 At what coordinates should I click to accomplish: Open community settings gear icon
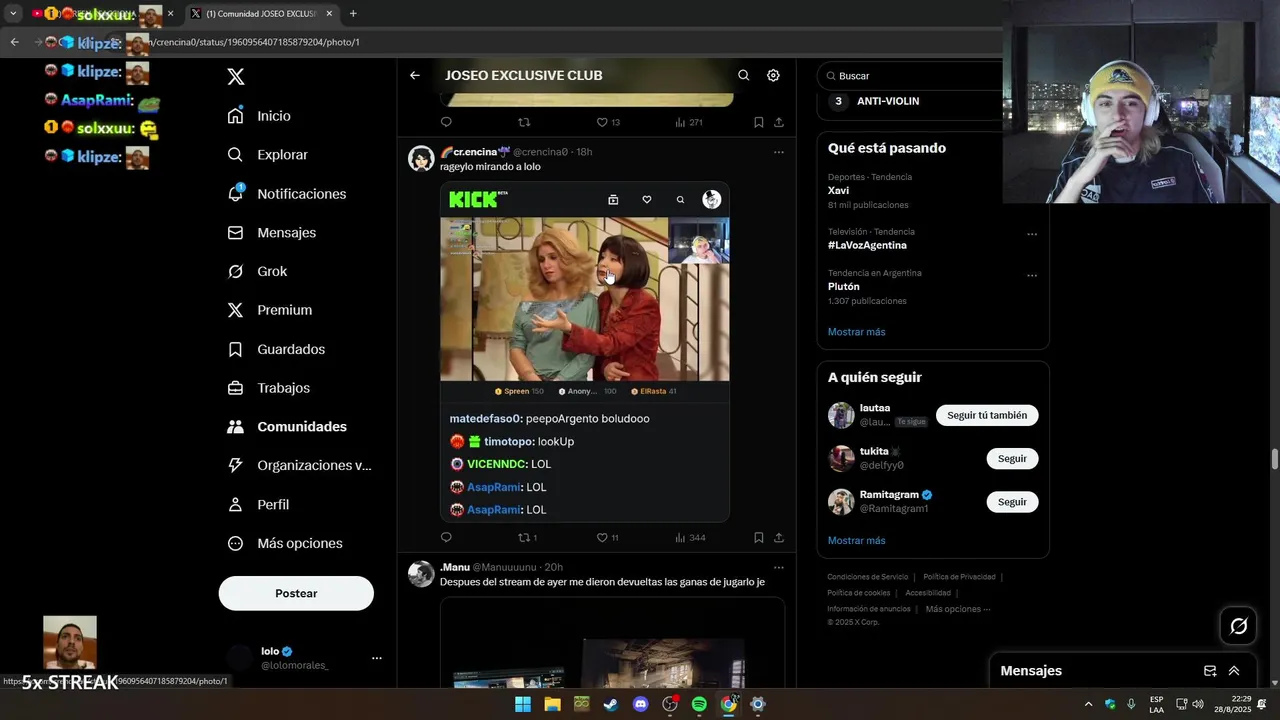click(773, 75)
